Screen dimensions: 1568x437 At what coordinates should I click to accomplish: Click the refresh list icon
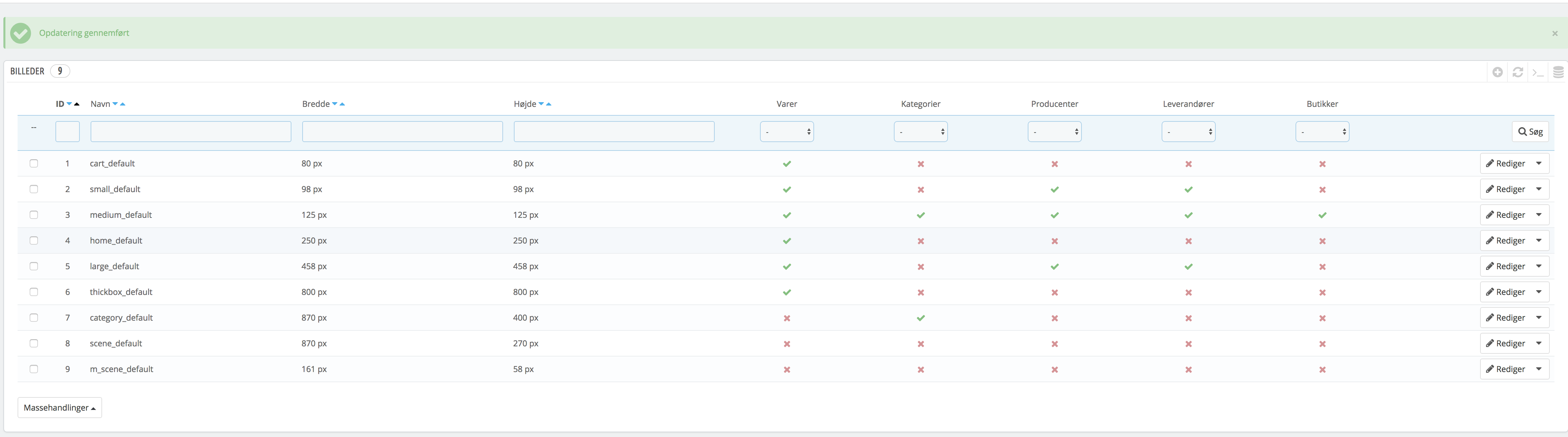1518,72
